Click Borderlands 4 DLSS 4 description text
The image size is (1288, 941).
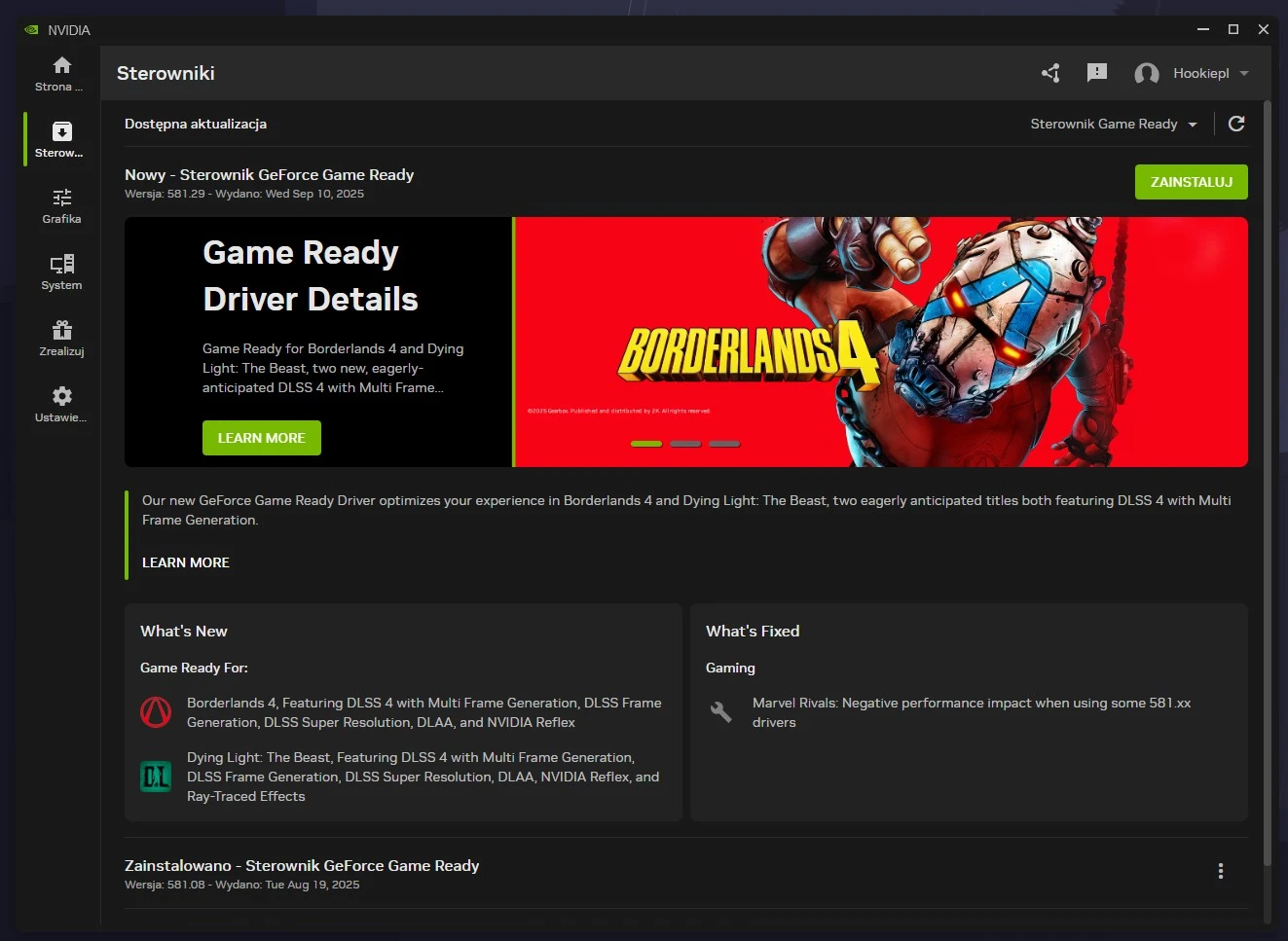424,712
